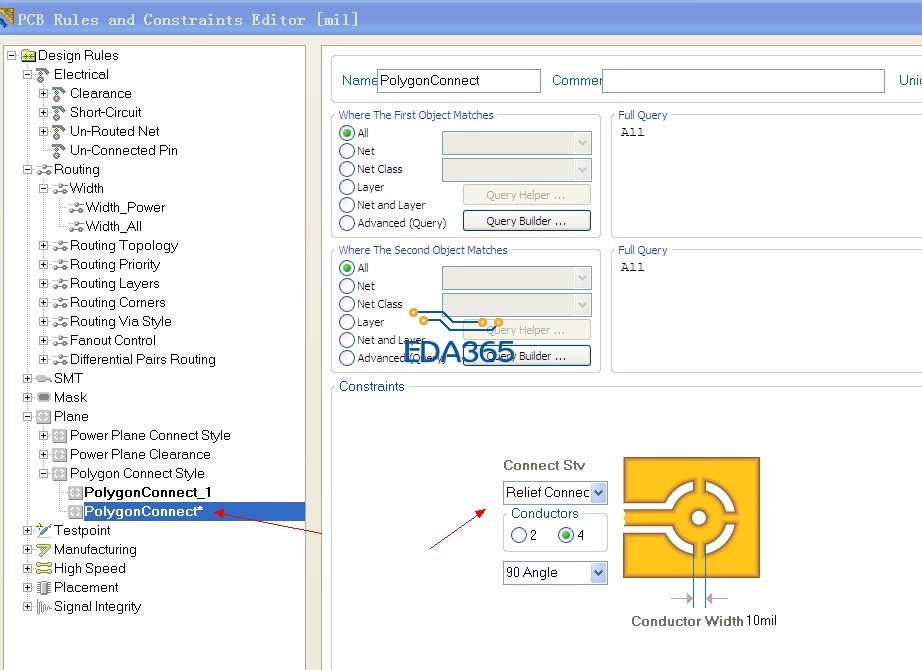The image size is (922, 670).
Task: Select Net for first object match
Action: click(347, 151)
